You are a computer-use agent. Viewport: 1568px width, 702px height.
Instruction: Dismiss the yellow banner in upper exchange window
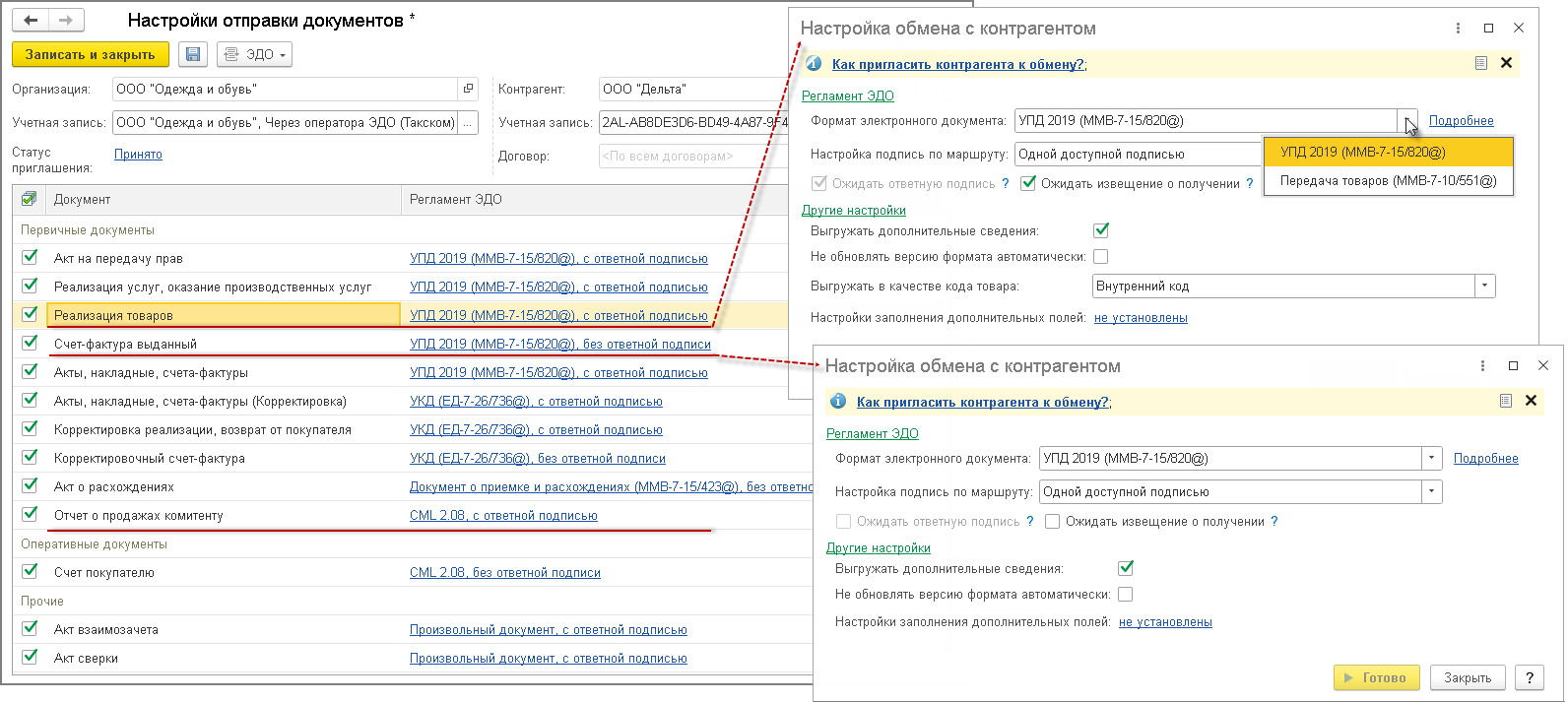click(x=1506, y=63)
